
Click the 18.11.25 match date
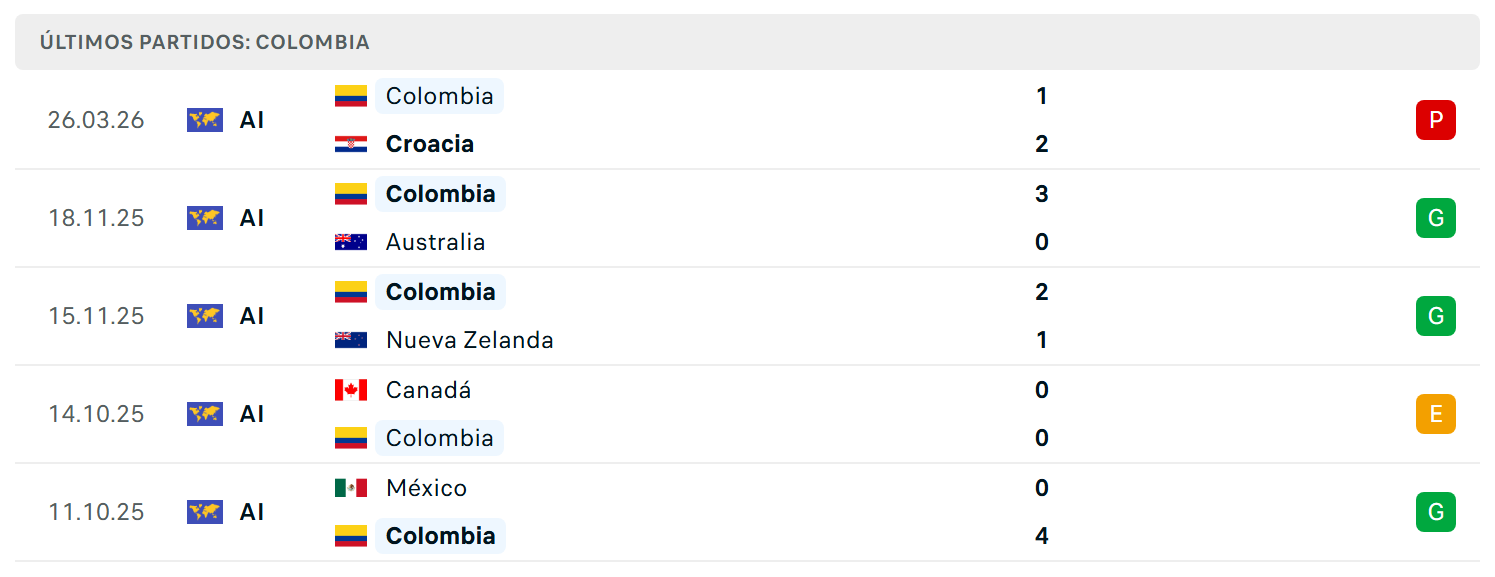click(x=96, y=218)
